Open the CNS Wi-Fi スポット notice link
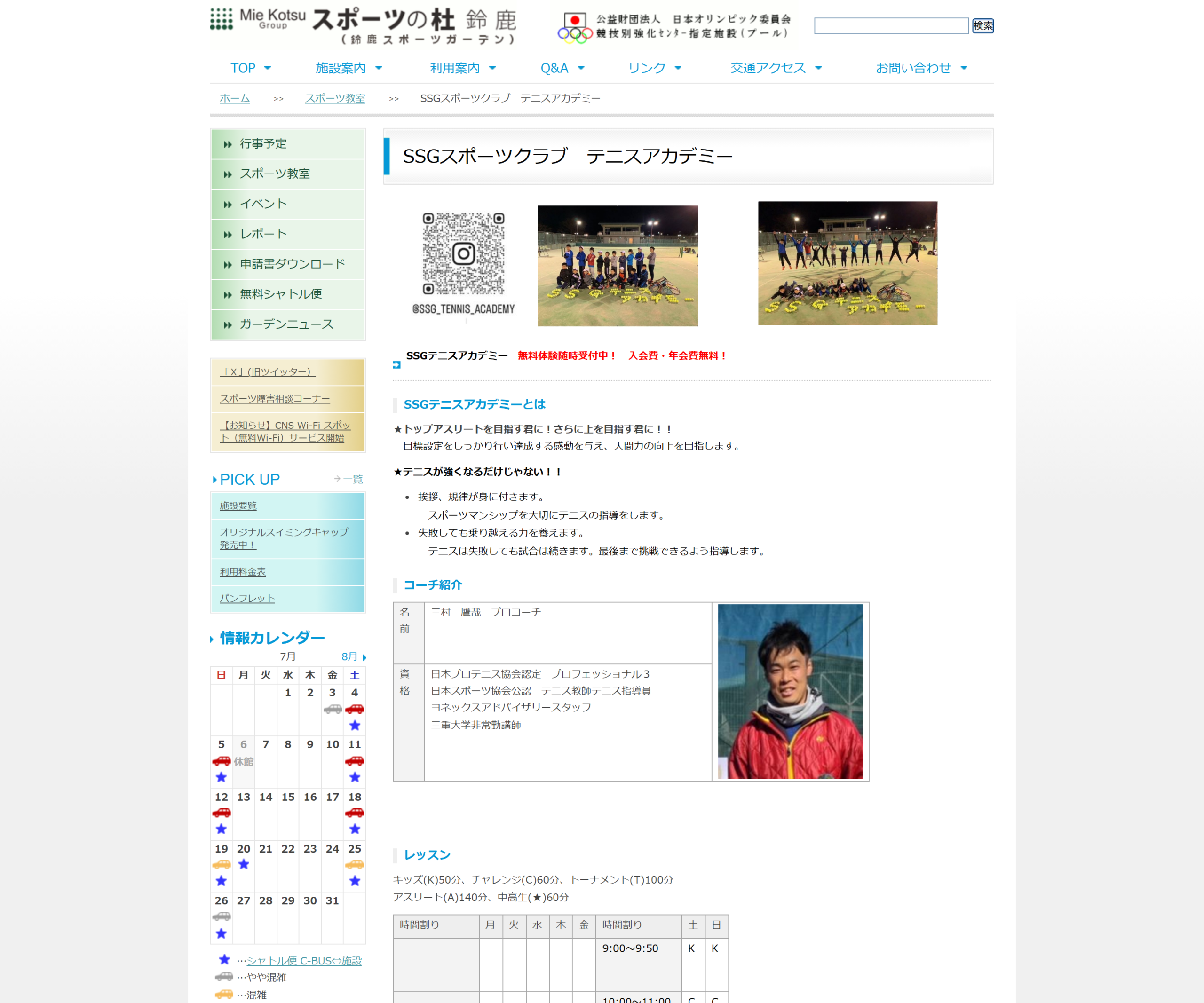Screen dimensions: 1204x1003 (285, 432)
